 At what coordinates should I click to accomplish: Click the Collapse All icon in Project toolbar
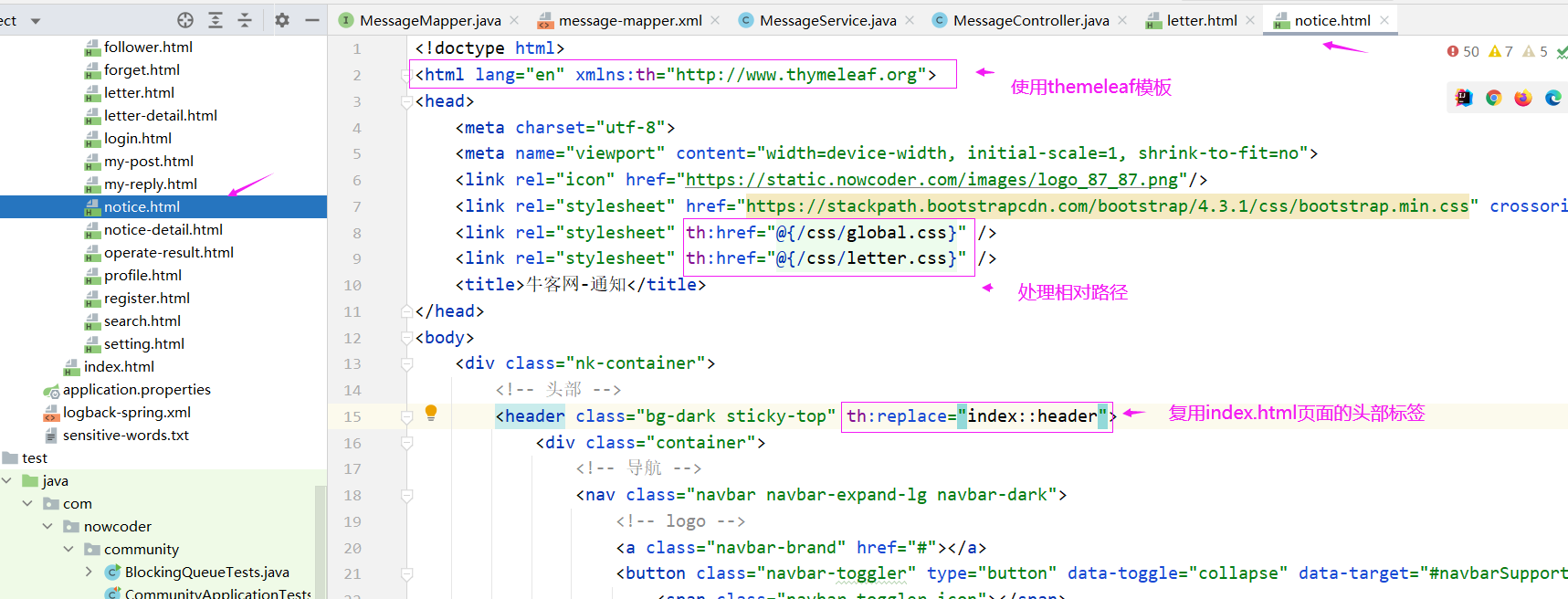pos(245,20)
